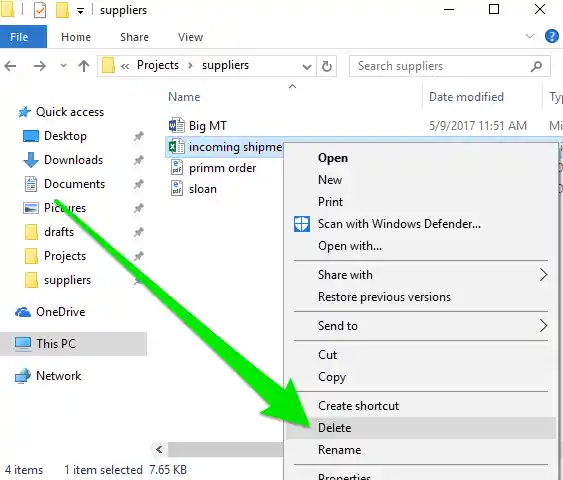This screenshot has width=563, height=480.
Task: Open the recent locations dropdown
Action: click(x=64, y=66)
